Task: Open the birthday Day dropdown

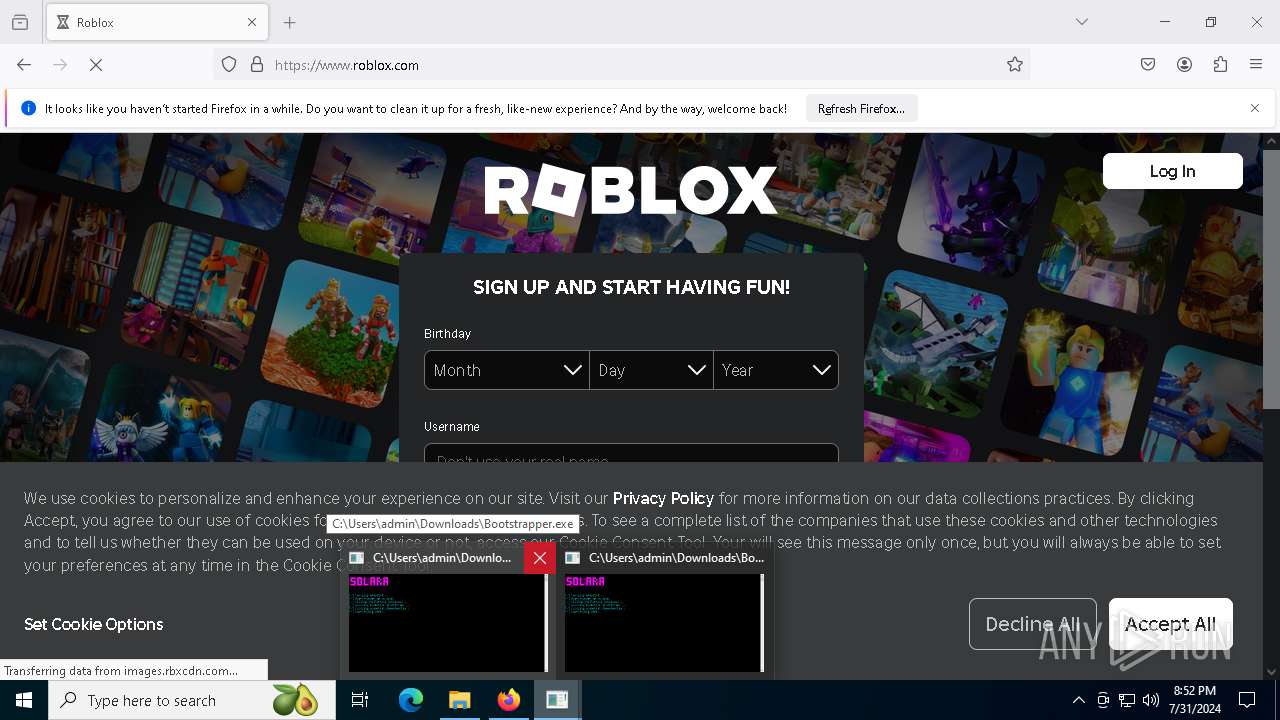Action: pyautogui.click(x=651, y=370)
